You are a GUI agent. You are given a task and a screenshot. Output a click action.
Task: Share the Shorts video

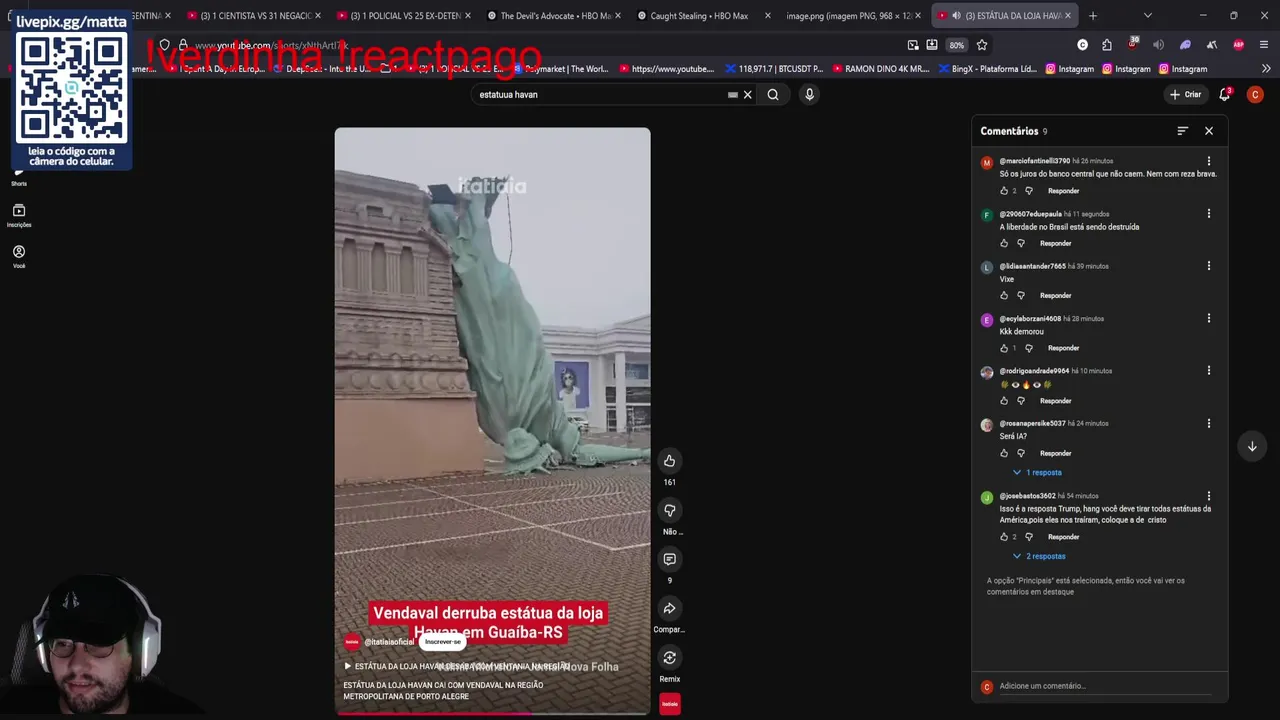[669, 608]
